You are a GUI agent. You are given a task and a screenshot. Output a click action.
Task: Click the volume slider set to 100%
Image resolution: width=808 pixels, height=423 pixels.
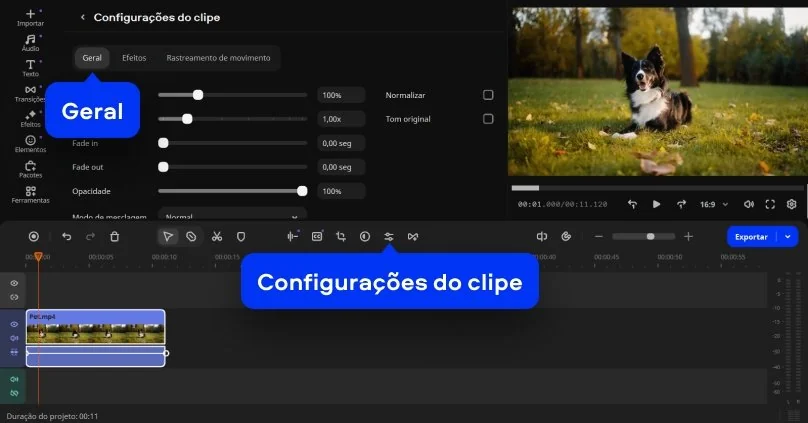click(232, 95)
